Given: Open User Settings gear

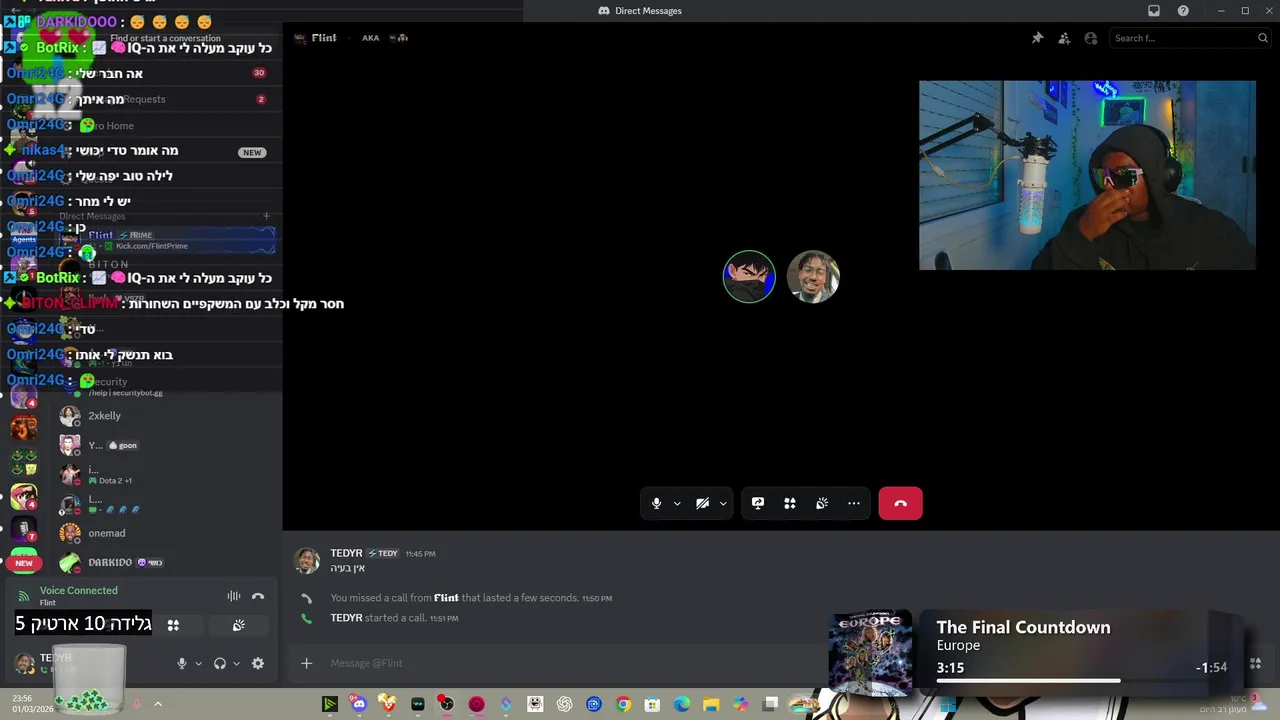Looking at the screenshot, I should (x=258, y=663).
